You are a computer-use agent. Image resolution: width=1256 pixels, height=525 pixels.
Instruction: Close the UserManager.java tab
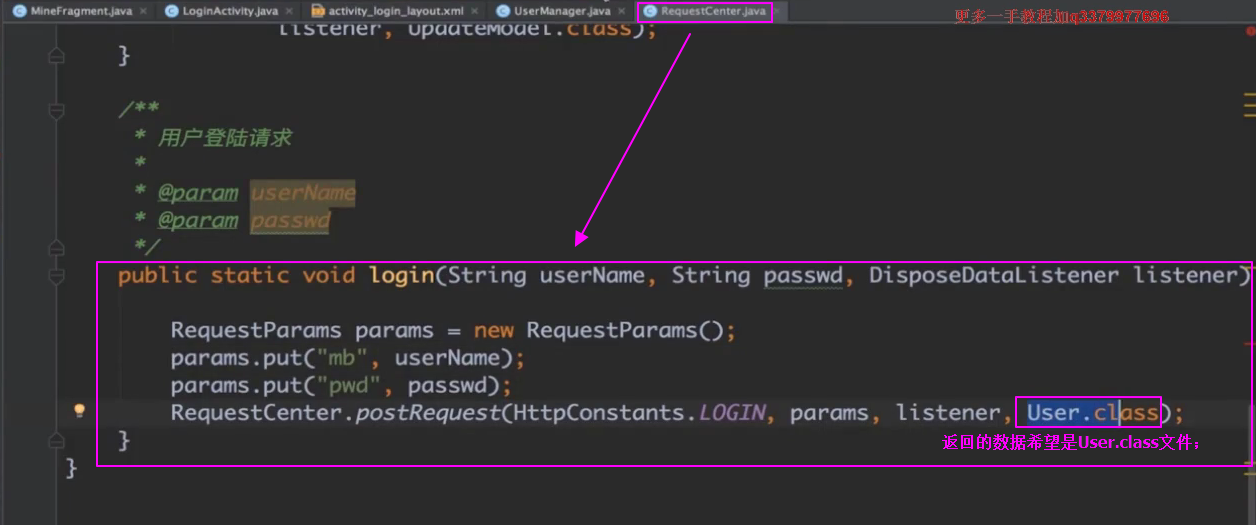[619, 11]
